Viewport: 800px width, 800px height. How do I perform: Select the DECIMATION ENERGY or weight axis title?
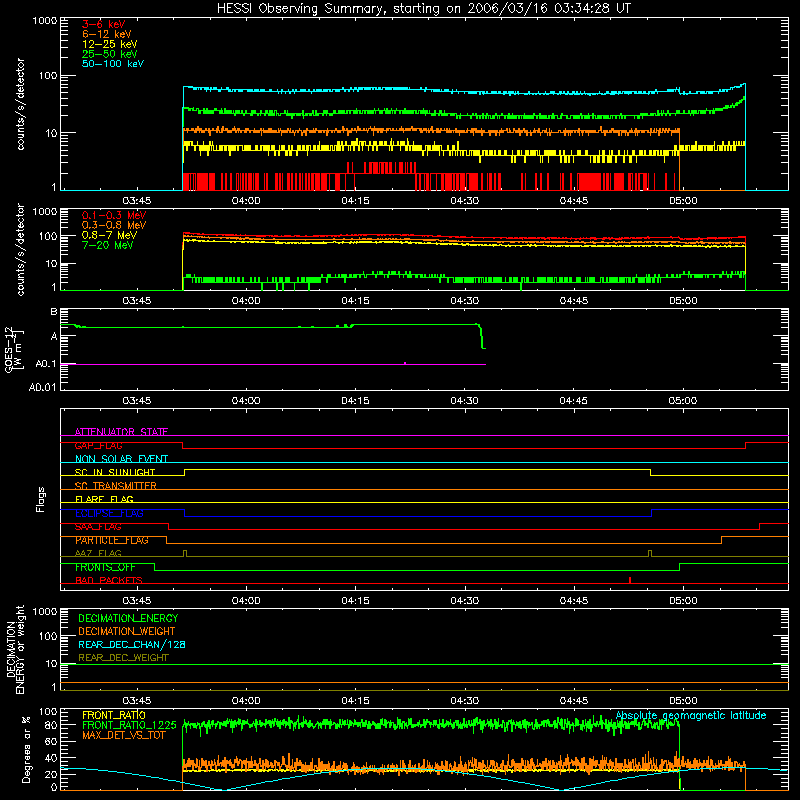tap(15, 650)
